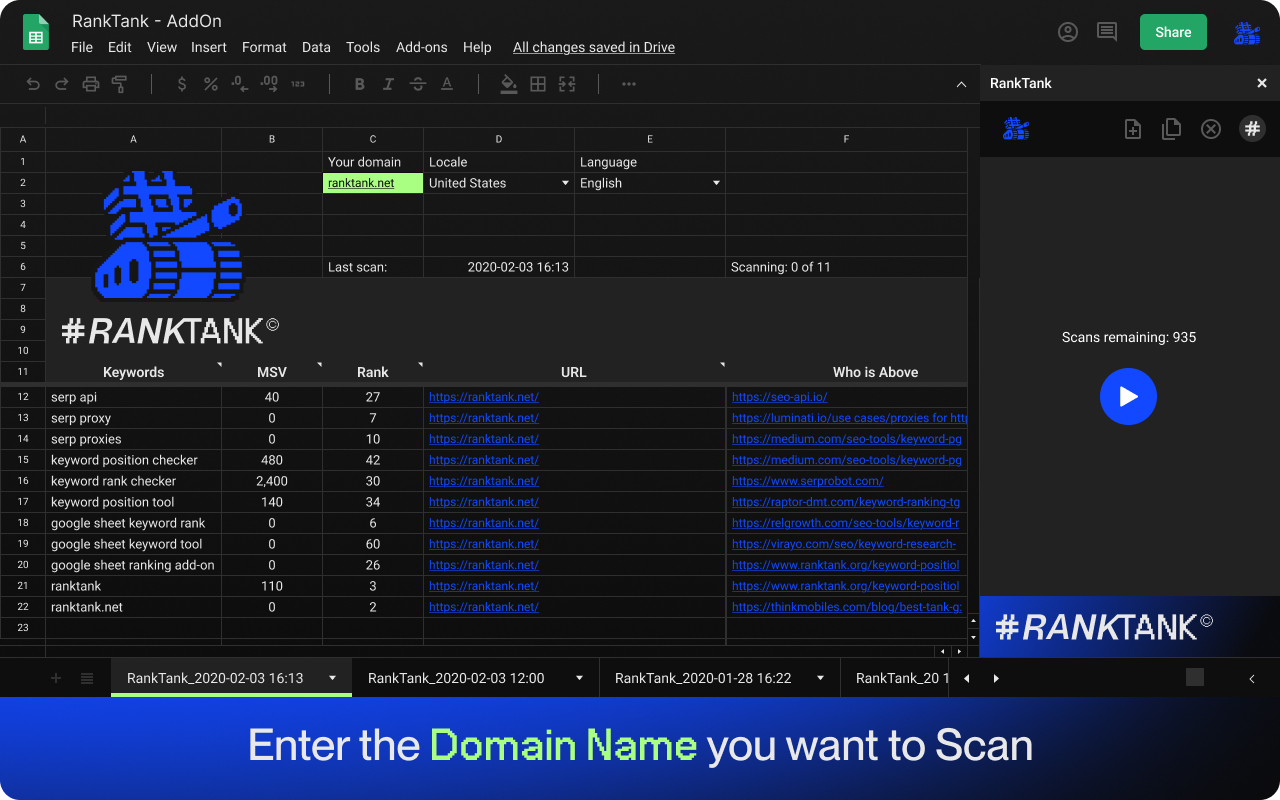Open the all sheets list icon
The height and width of the screenshot is (800, 1280).
87,678
